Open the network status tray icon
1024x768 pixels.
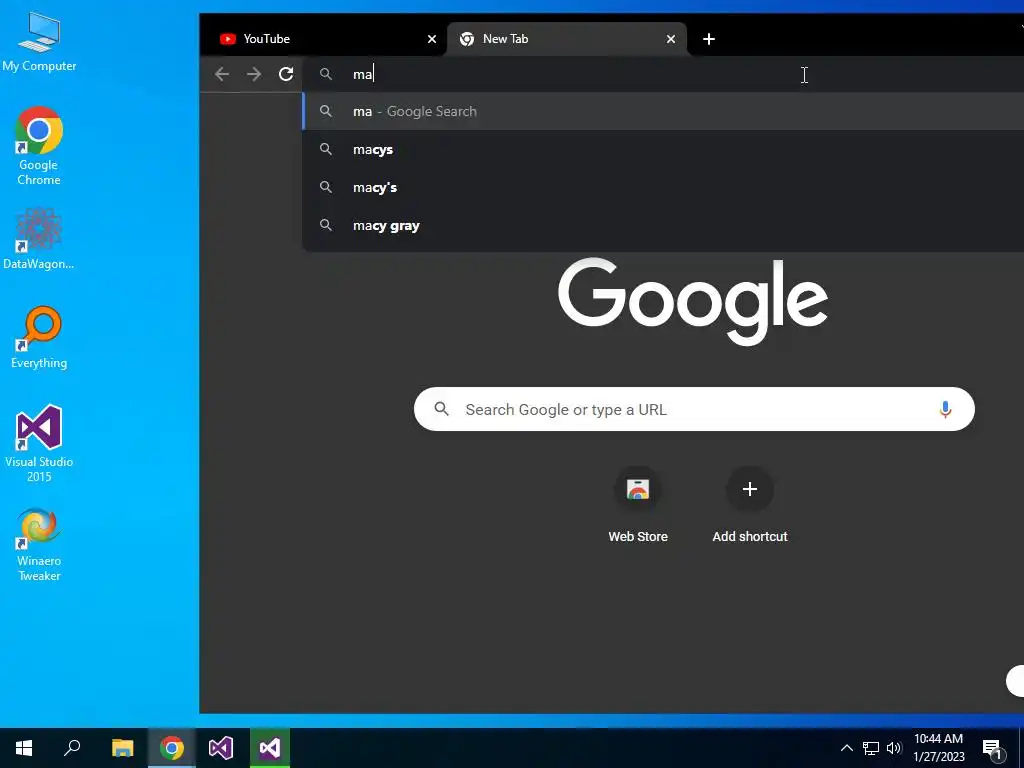click(871, 748)
